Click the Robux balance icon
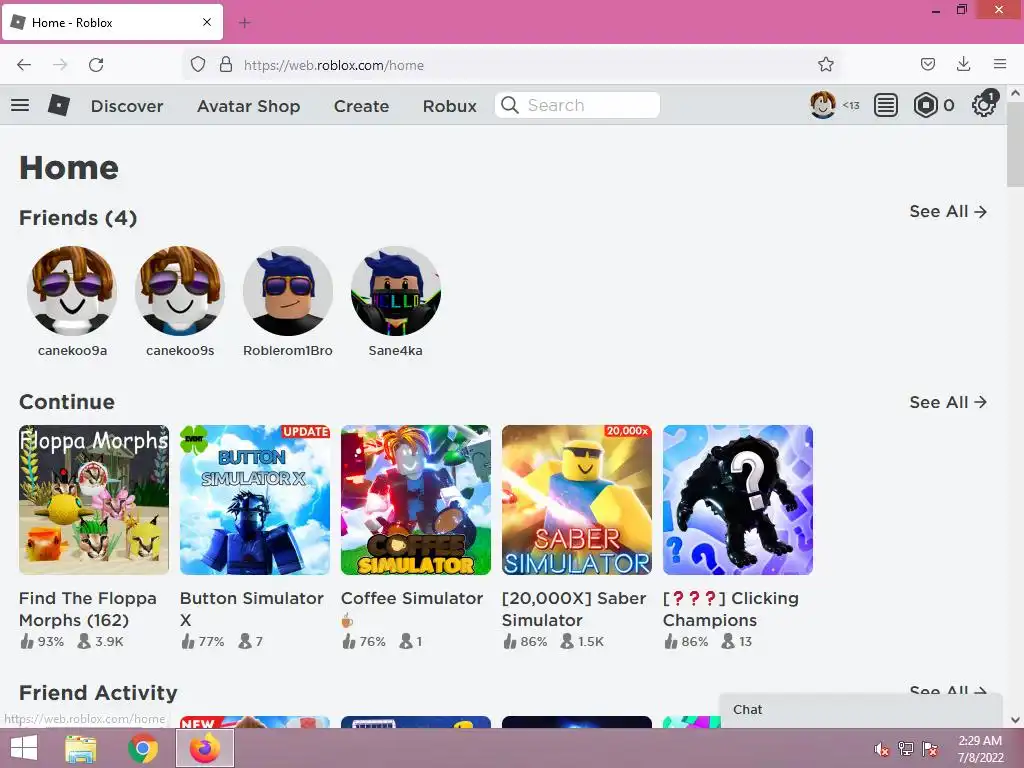The height and width of the screenshot is (768, 1024). 925,105
